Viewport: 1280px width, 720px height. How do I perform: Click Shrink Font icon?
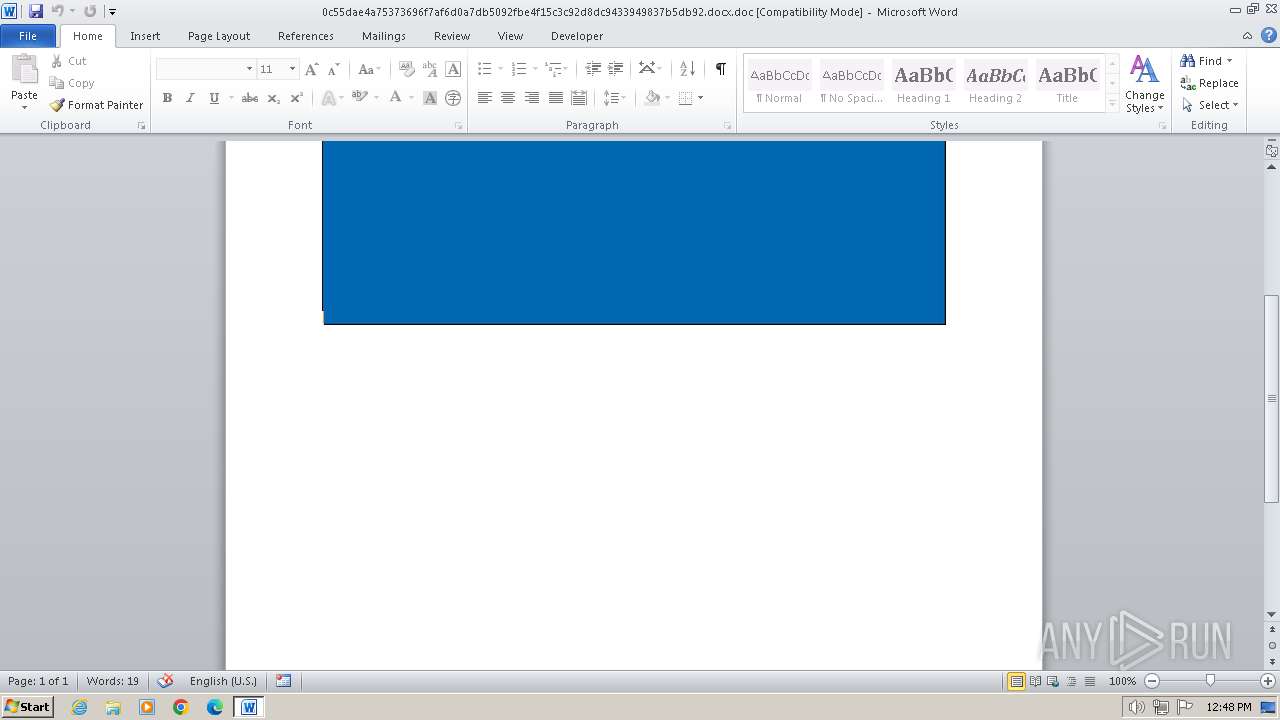coord(333,69)
